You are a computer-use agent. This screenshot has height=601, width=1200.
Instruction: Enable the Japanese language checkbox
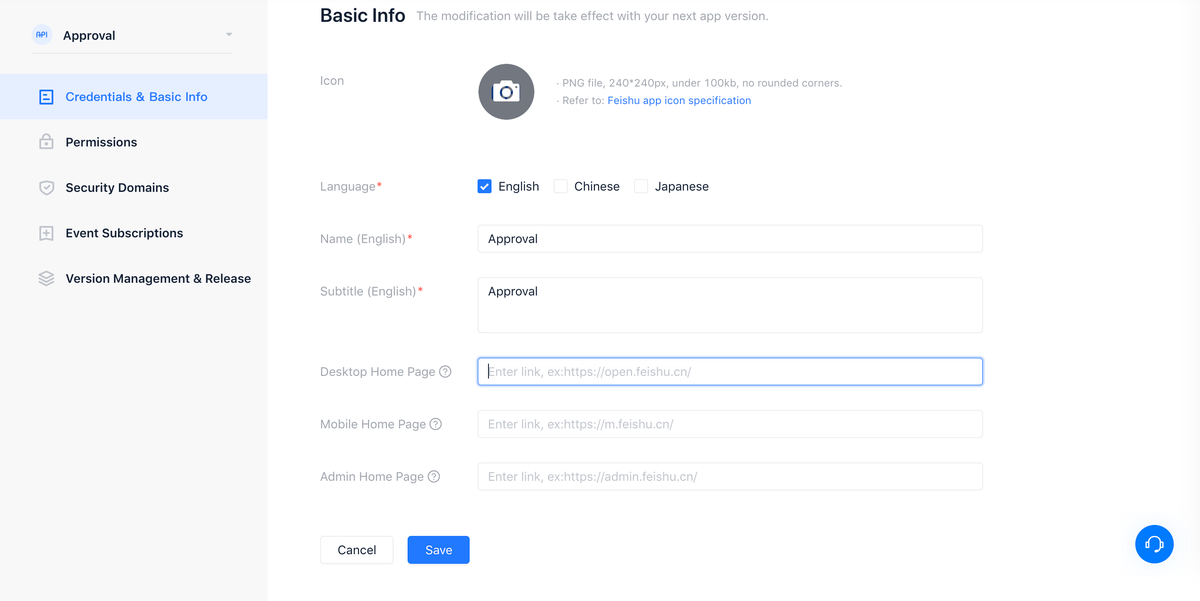641,186
